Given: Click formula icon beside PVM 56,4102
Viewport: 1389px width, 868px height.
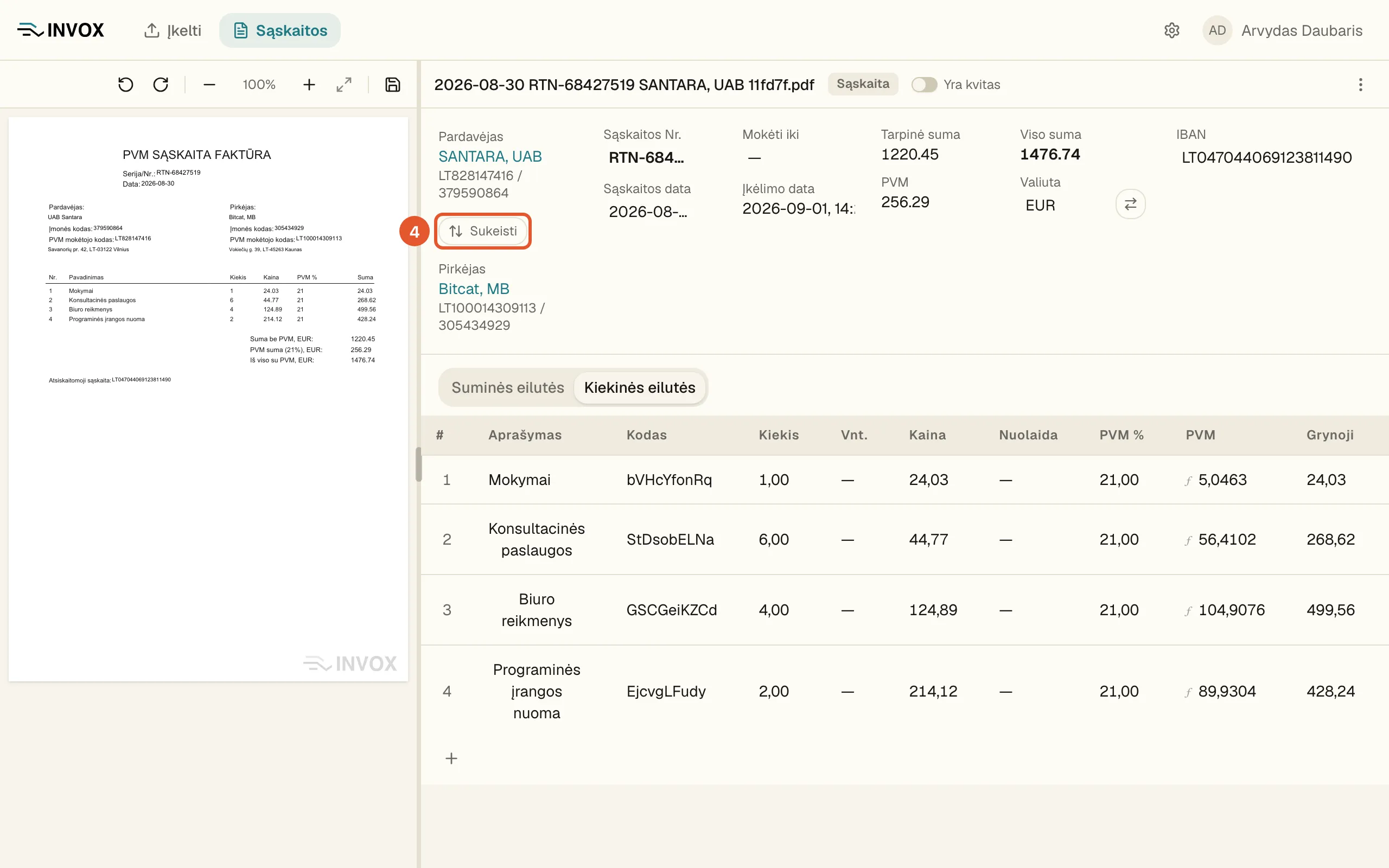Looking at the screenshot, I should [x=1189, y=540].
